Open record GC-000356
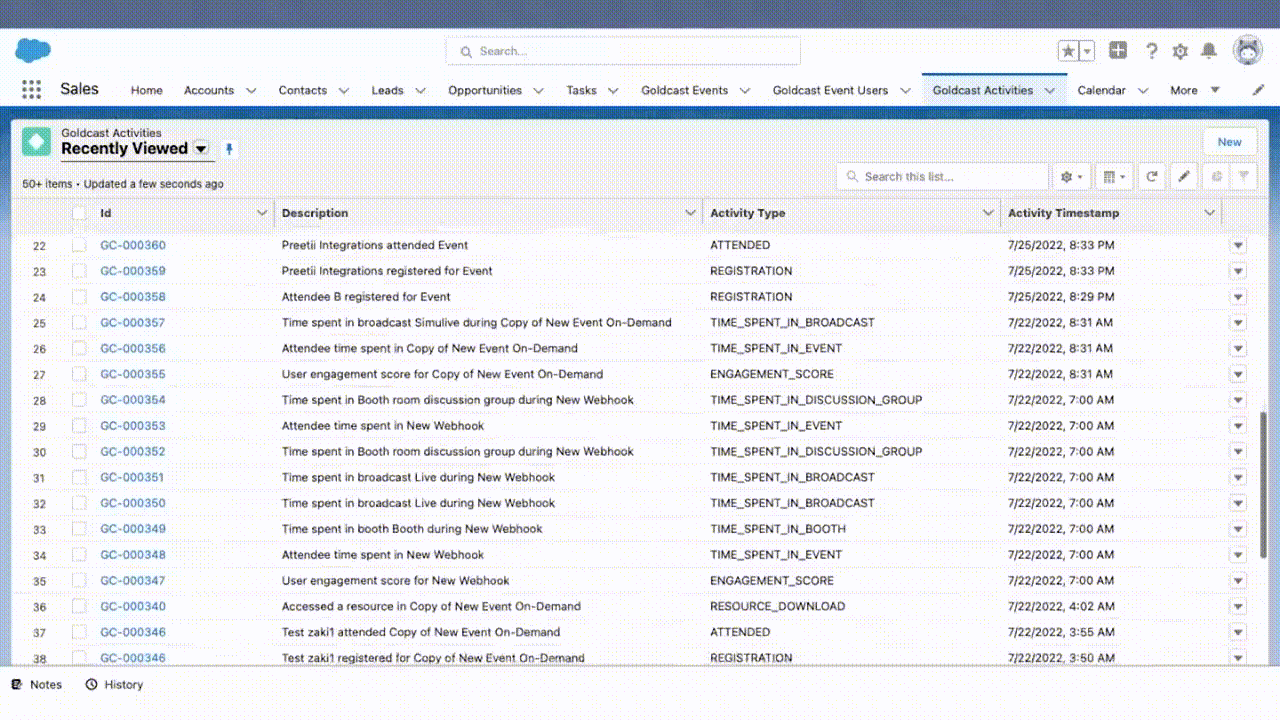 coord(133,348)
